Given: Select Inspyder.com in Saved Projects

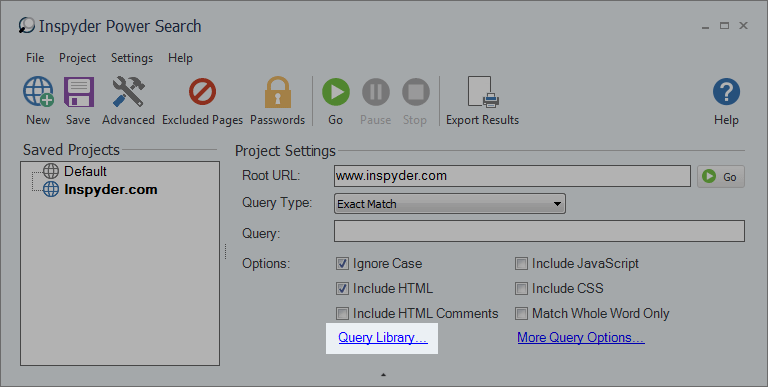Looking at the screenshot, I should 111,189.
